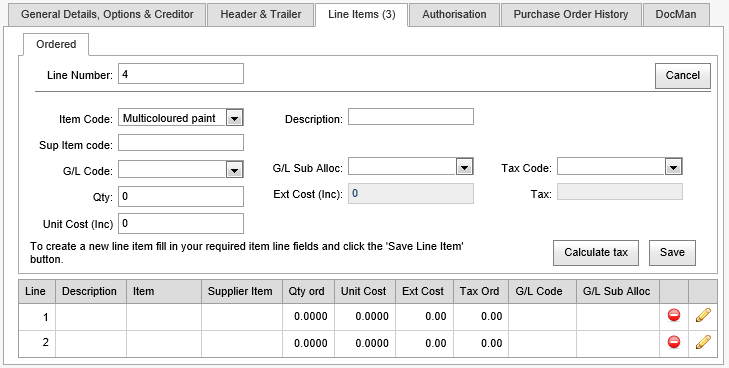The height and width of the screenshot is (368, 729).
Task: Save the new line item
Action: (x=672, y=253)
